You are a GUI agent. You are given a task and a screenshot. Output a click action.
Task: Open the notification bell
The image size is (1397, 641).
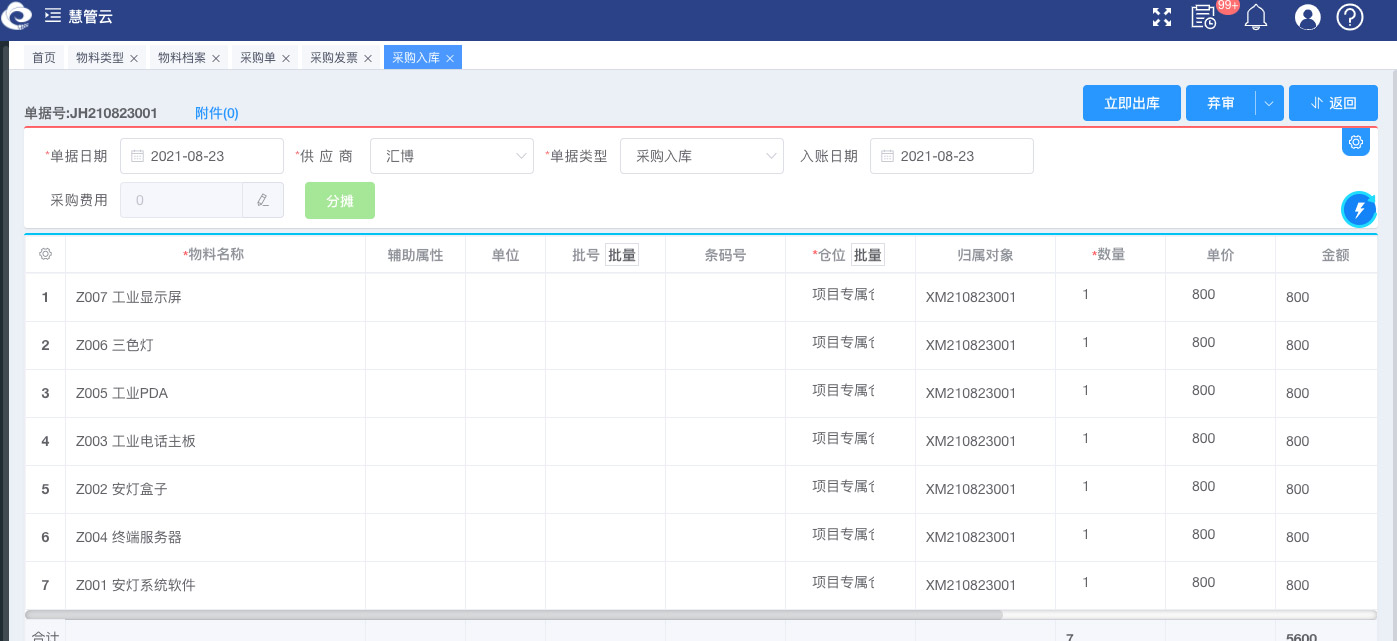[1256, 17]
